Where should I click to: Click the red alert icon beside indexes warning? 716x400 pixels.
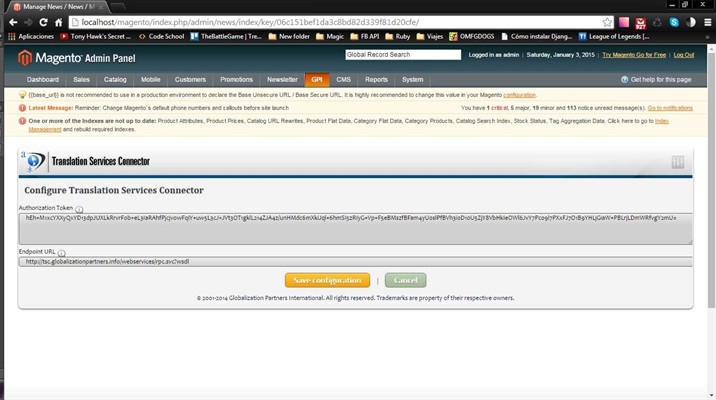(x=22, y=121)
